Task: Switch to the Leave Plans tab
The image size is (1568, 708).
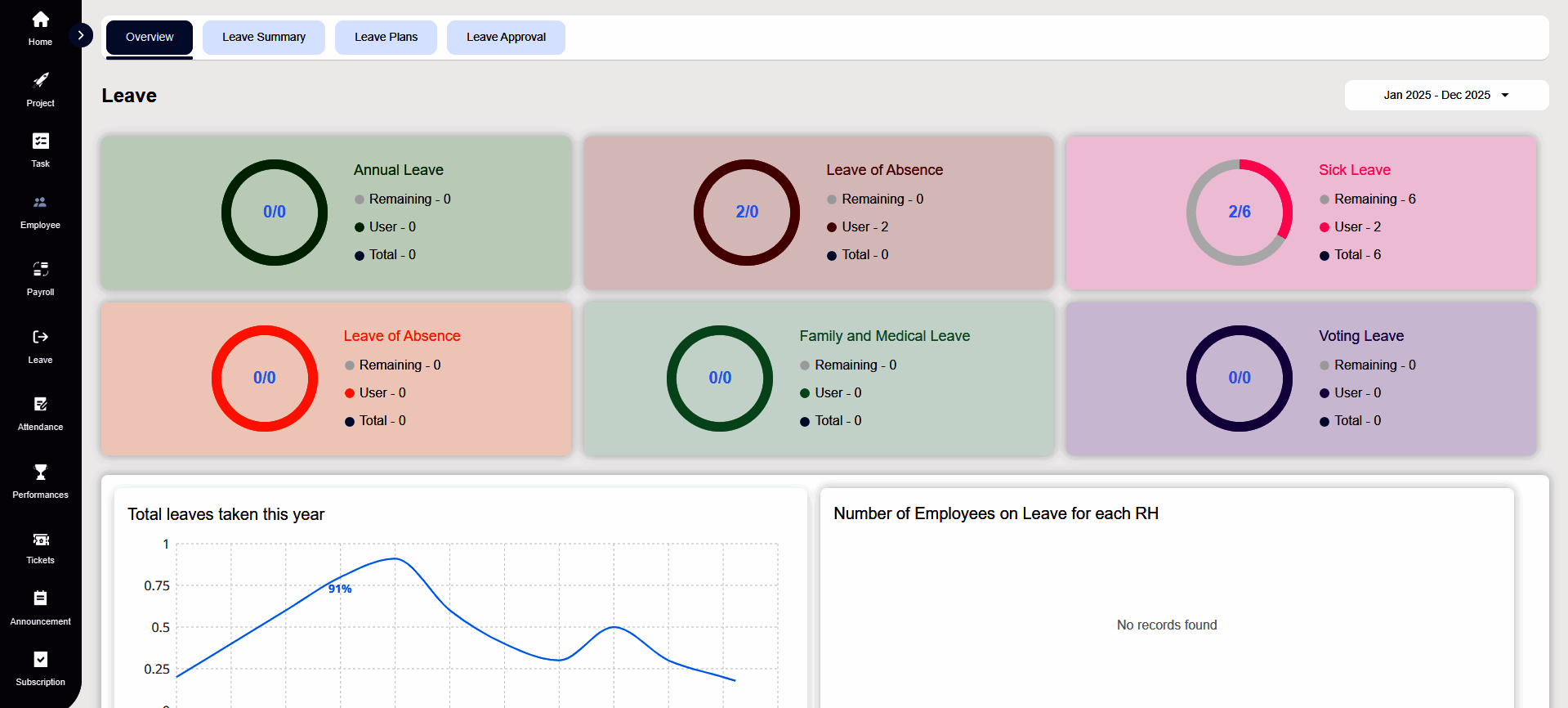Action: [386, 38]
